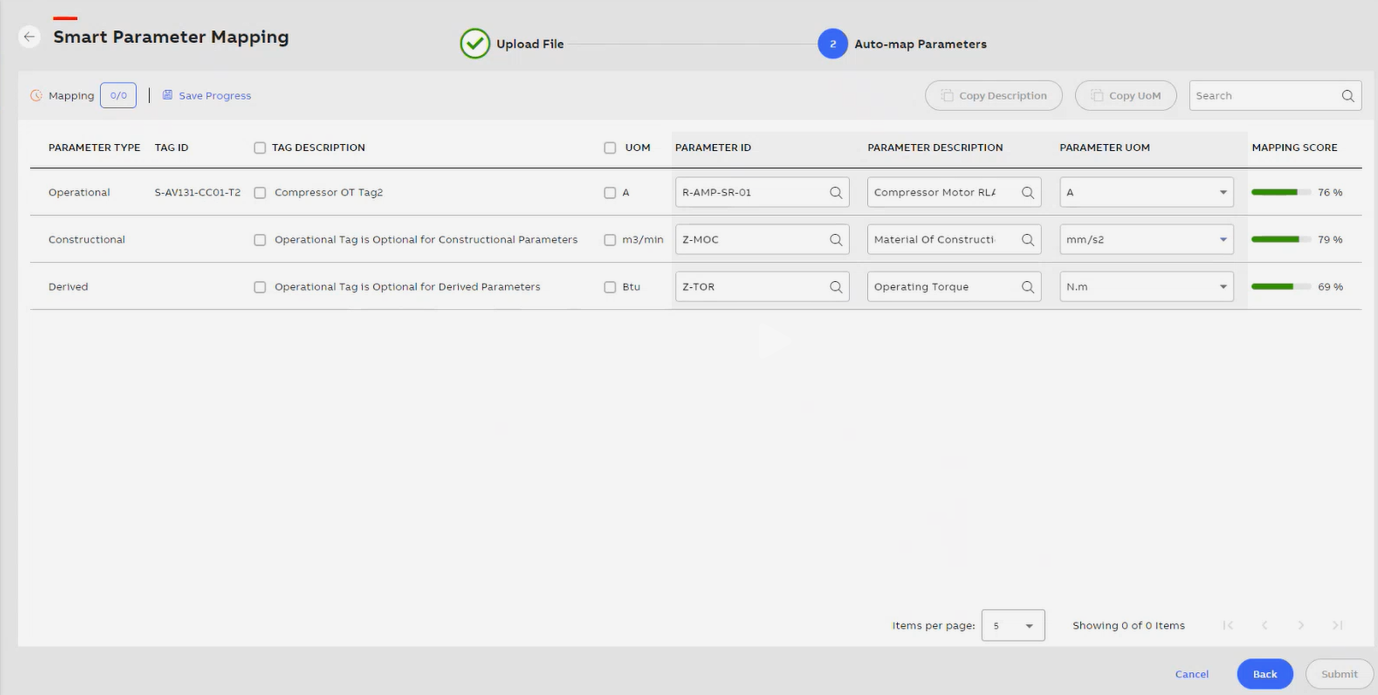1378x695 pixels.
Task: Click the Showing 0 of 0 Items text
Action: point(1128,626)
